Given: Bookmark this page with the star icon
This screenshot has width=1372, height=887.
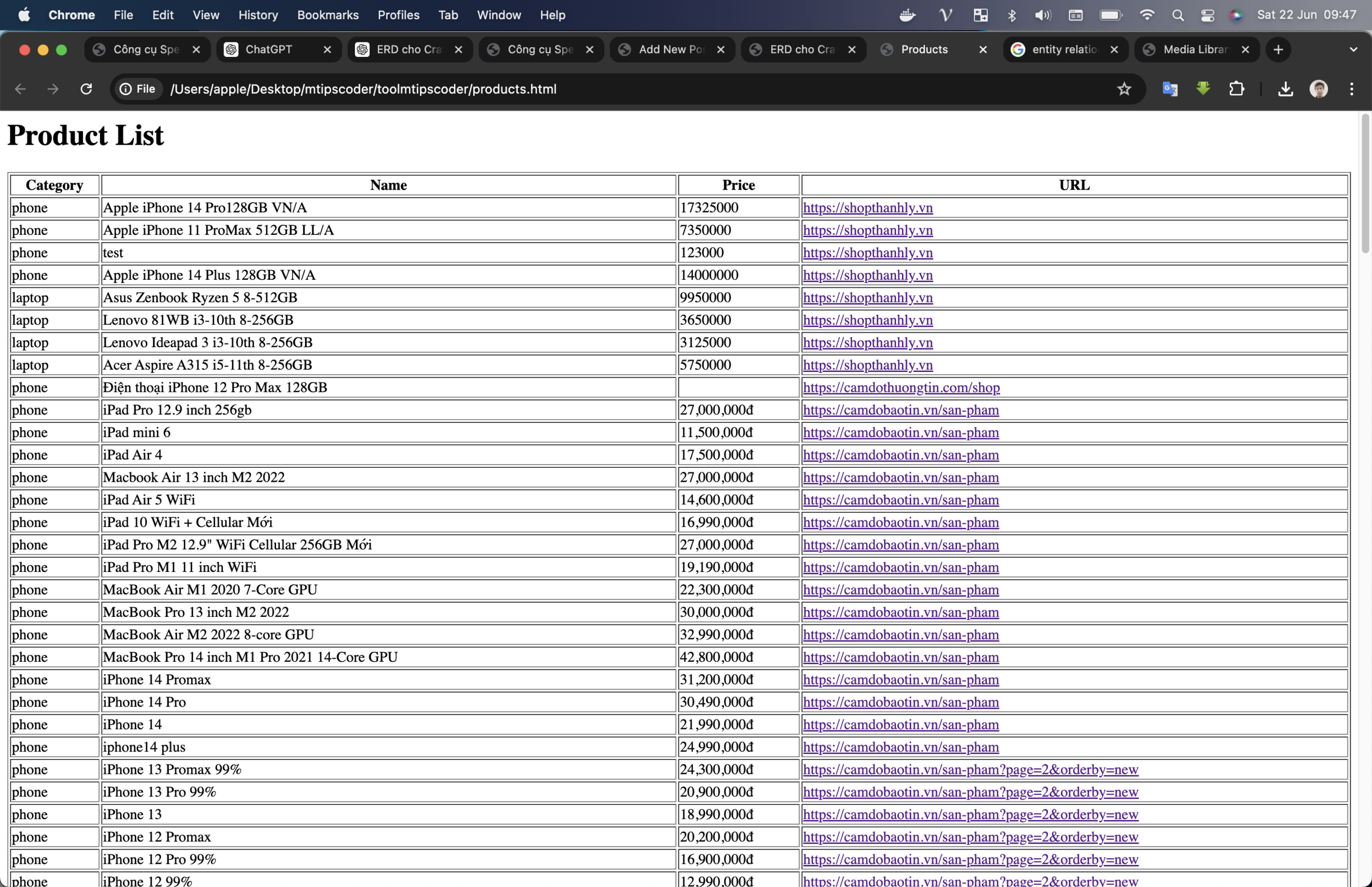Looking at the screenshot, I should click(1124, 89).
